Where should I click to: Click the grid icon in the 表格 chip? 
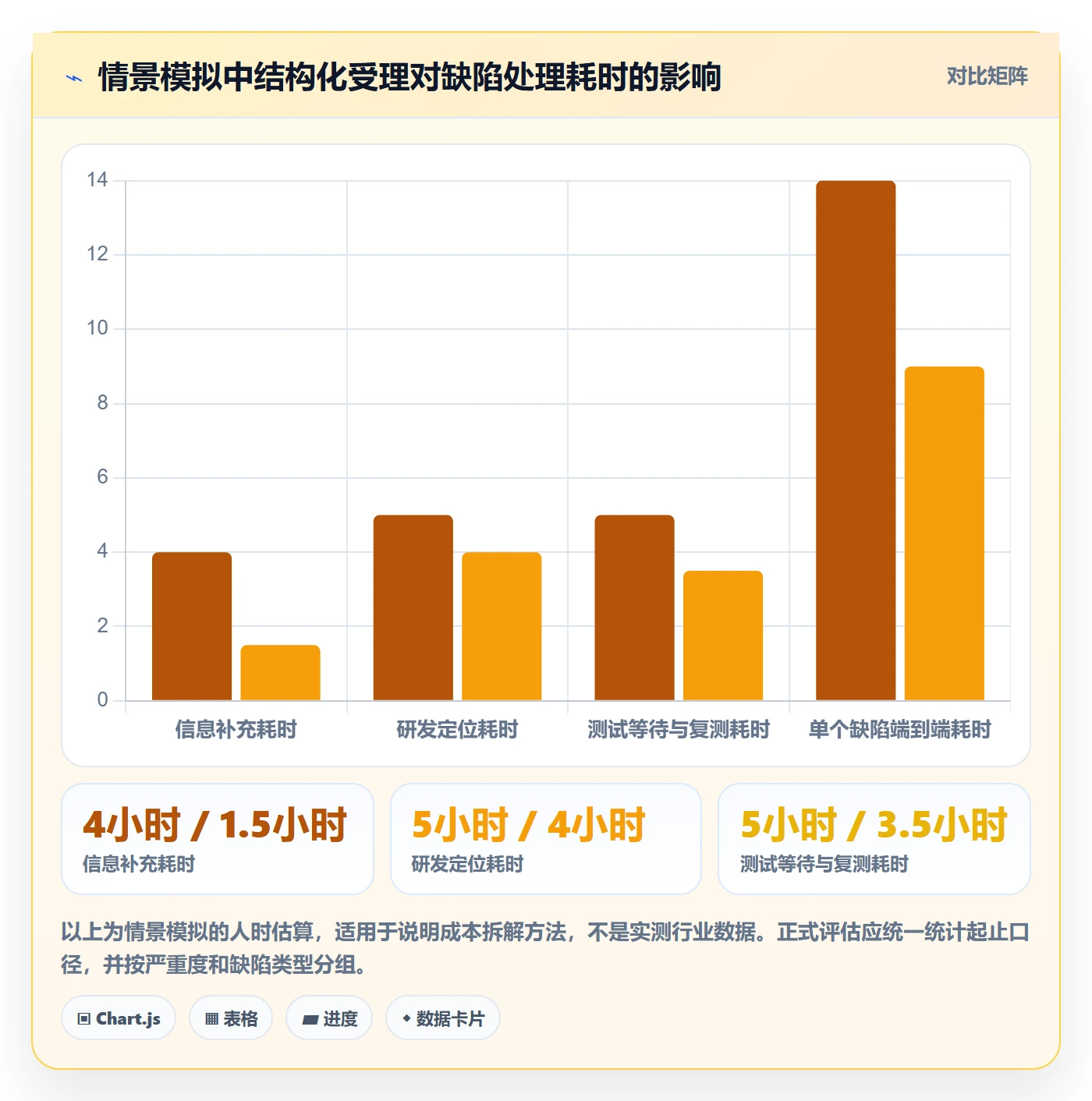pos(211,1019)
